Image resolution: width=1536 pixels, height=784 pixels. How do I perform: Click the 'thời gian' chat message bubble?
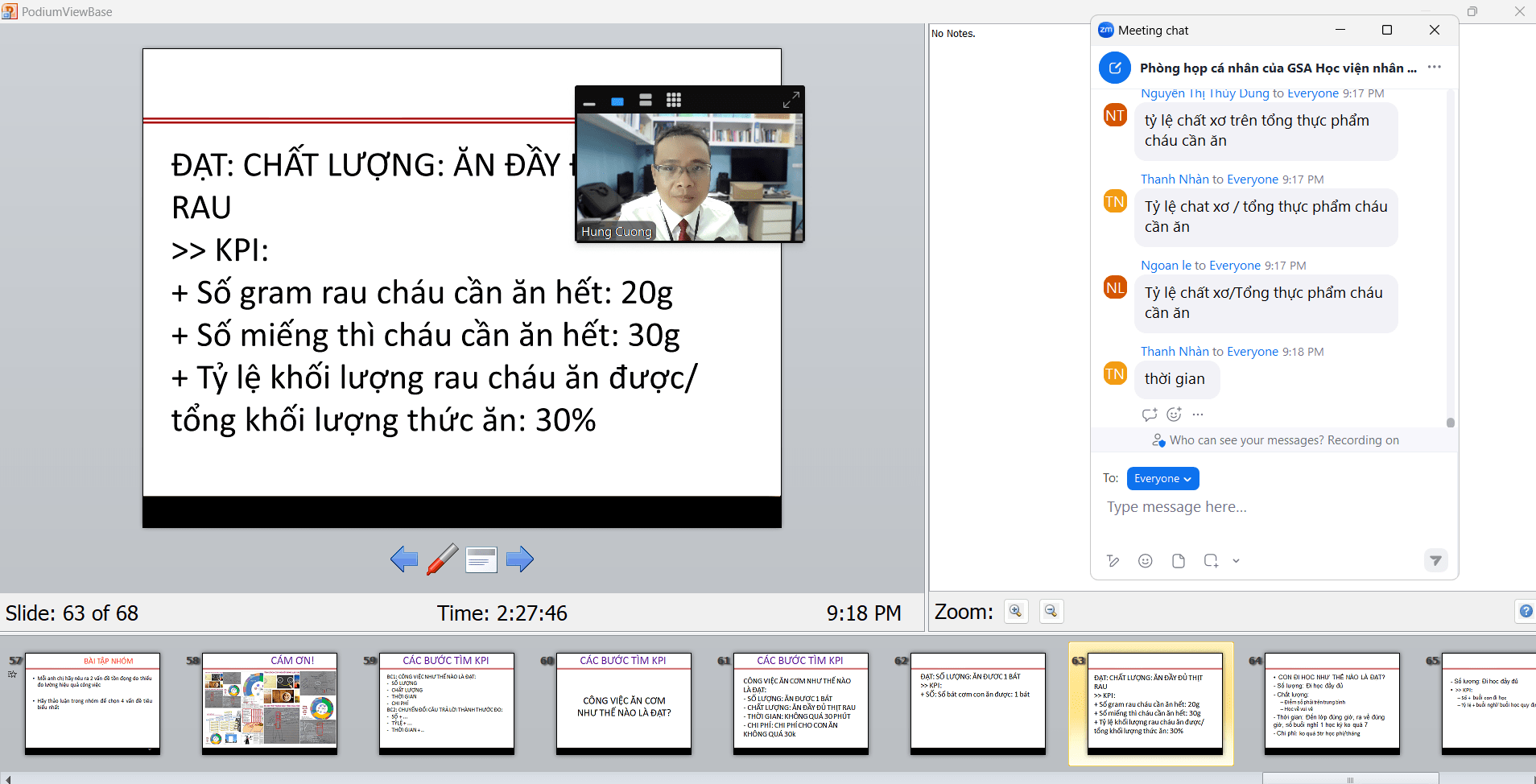point(1176,379)
